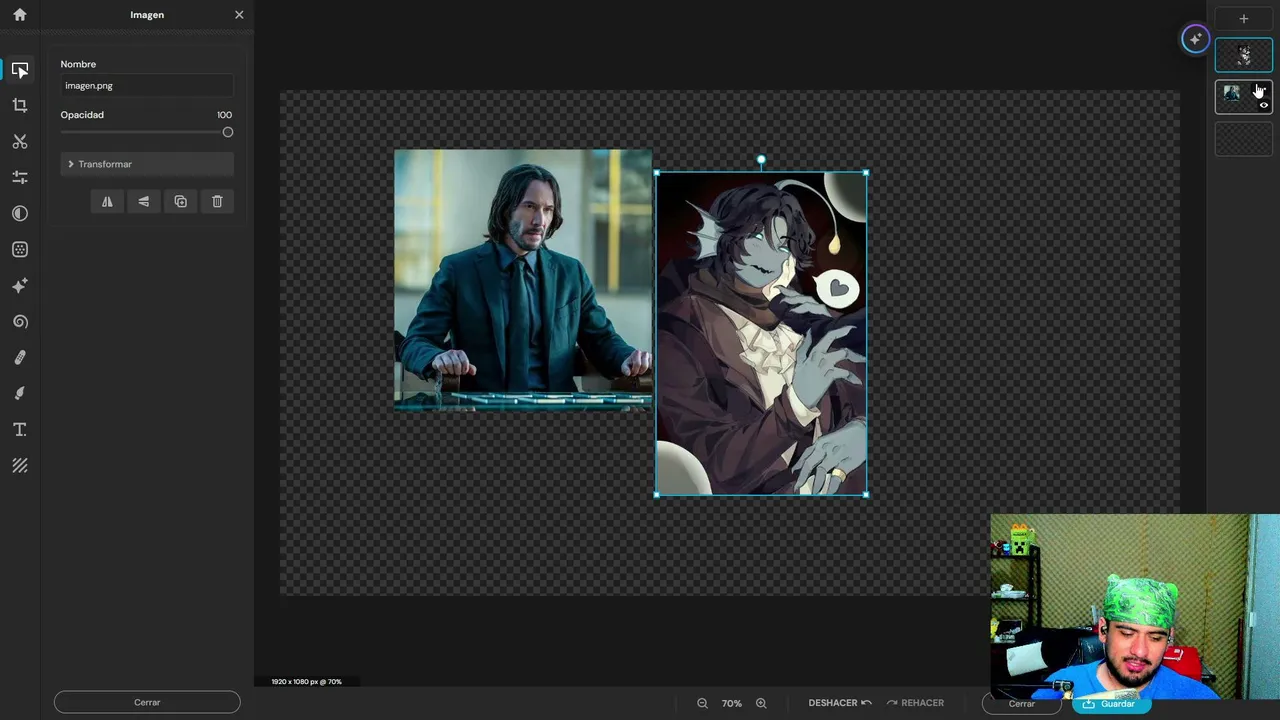Flip the image vertically
The image size is (1280, 720).
point(144,201)
